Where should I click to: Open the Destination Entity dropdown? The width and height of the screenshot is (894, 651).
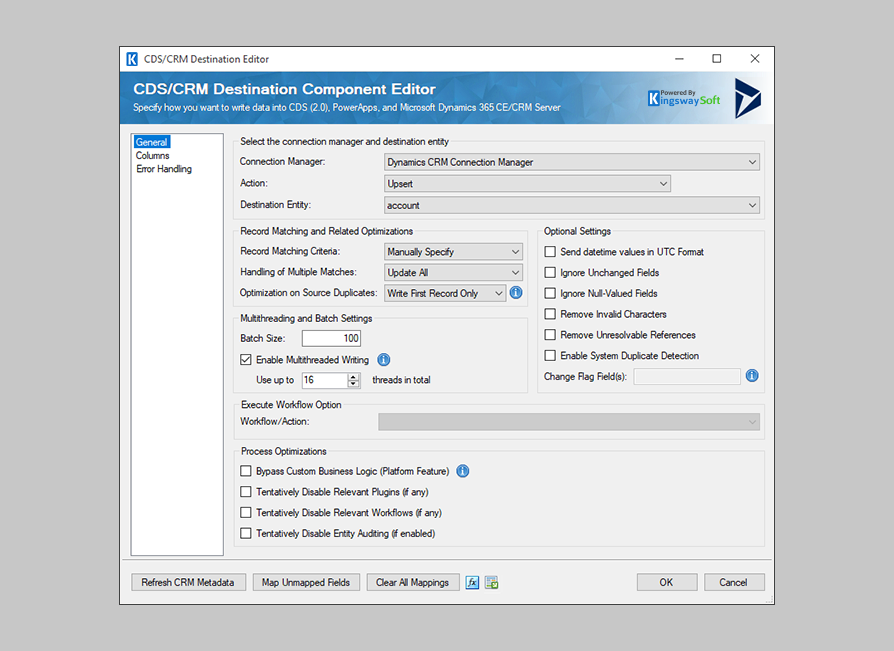tap(752, 205)
